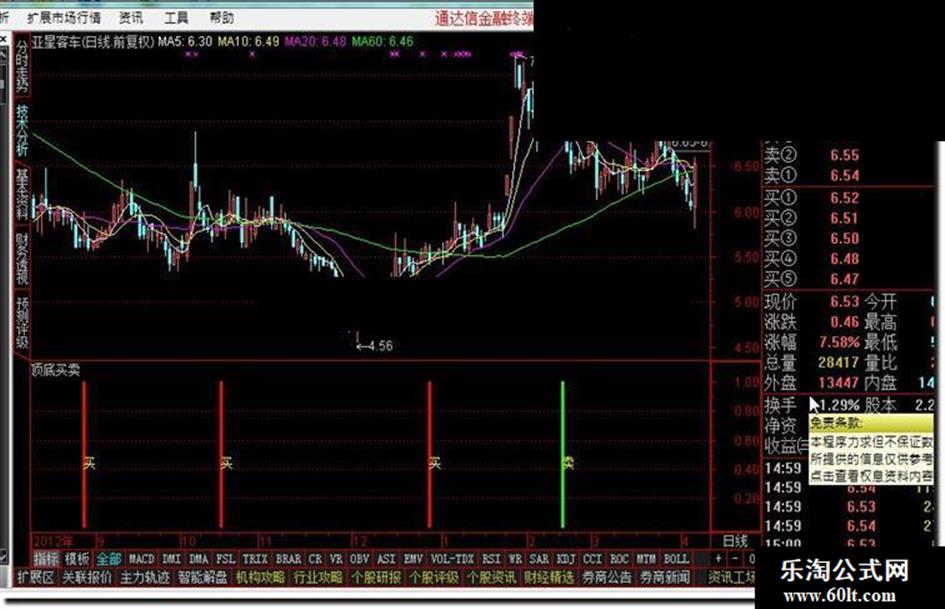Select the 全部 indicator filter
The width and height of the screenshot is (945, 609).
pyautogui.click(x=108, y=559)
